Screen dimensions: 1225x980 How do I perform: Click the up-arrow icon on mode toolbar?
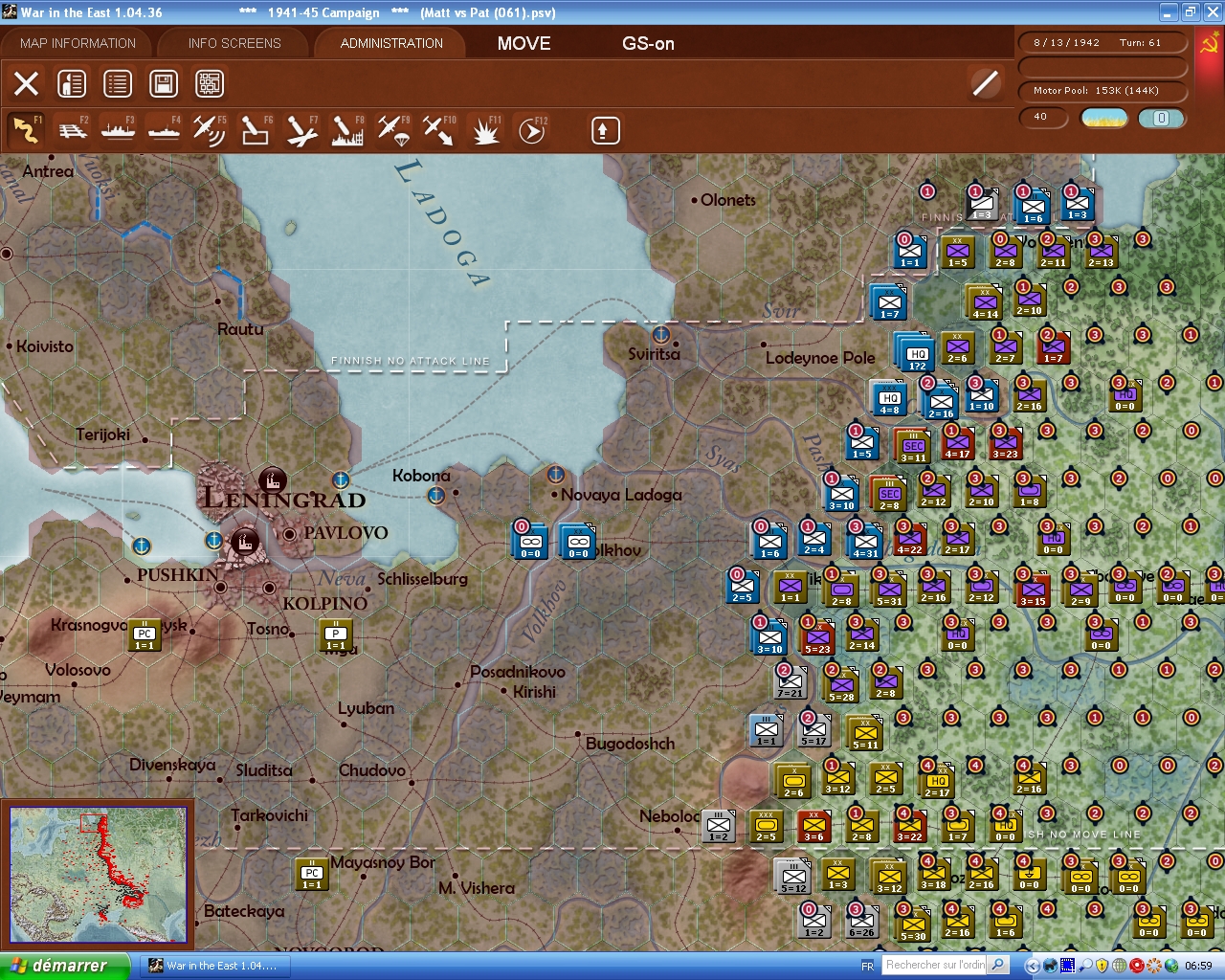pos(605,130)
